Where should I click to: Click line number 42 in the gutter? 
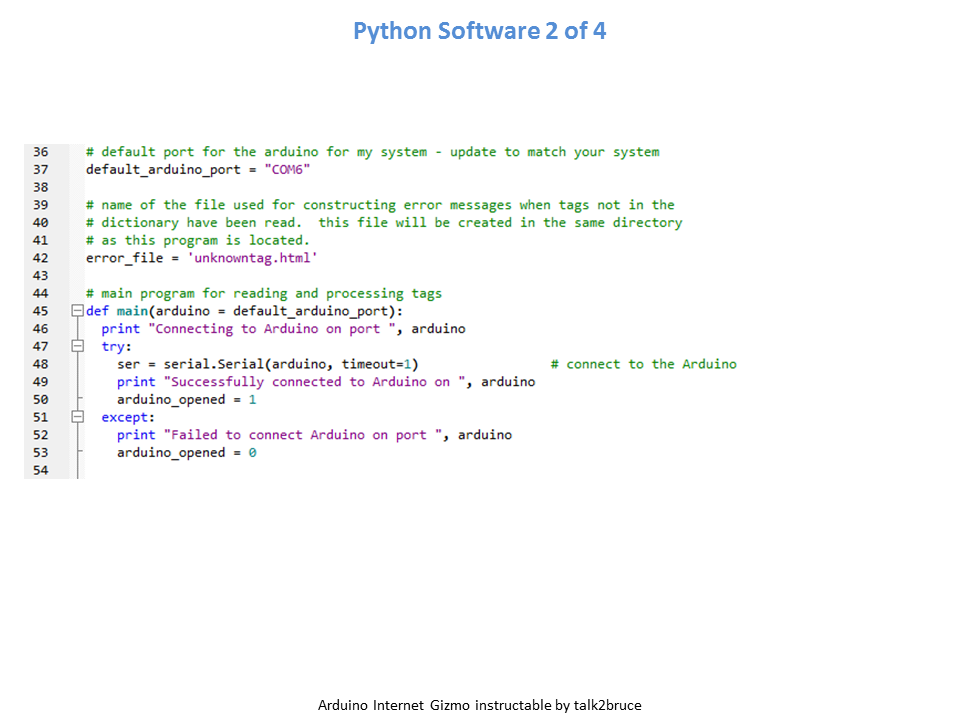pos(40,258)
